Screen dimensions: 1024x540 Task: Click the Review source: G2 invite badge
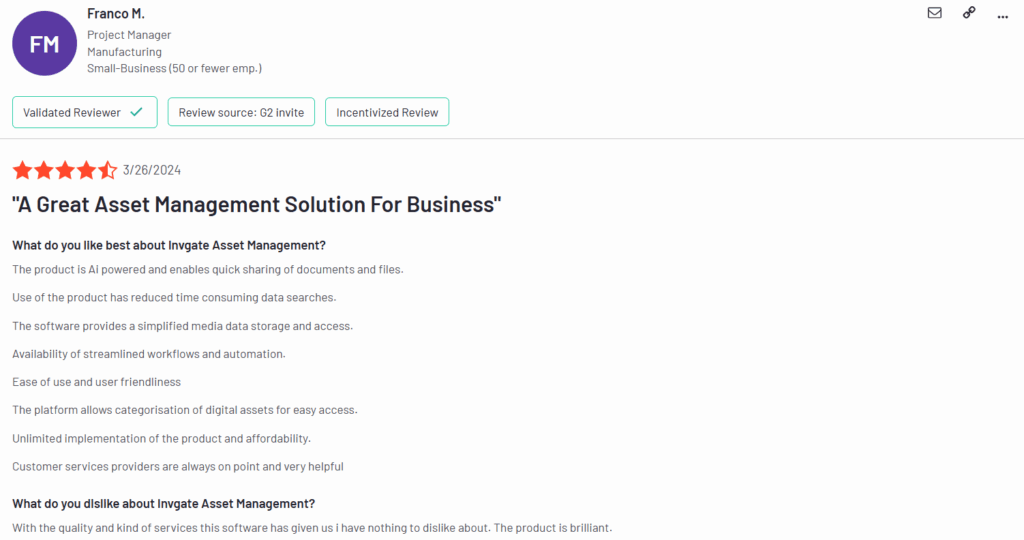click(x=241, y=112)
